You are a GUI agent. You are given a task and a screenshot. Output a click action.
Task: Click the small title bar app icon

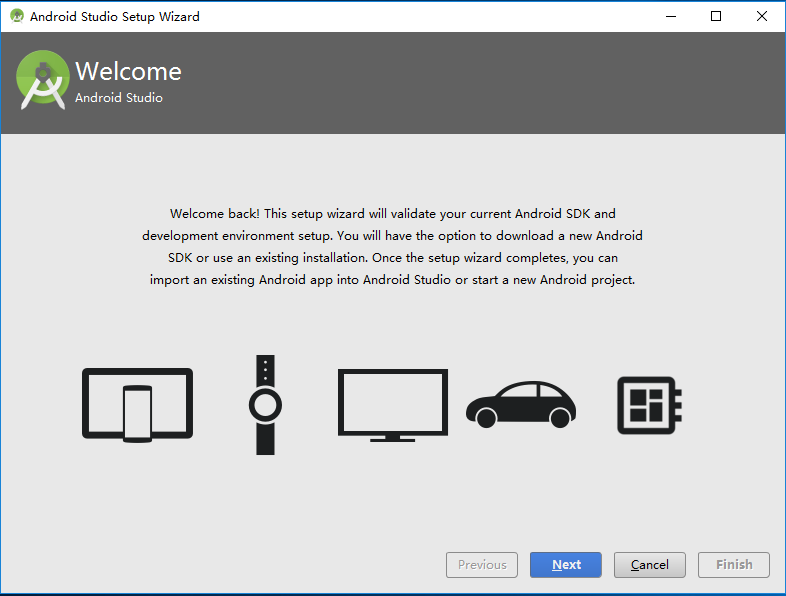point(17,16)
